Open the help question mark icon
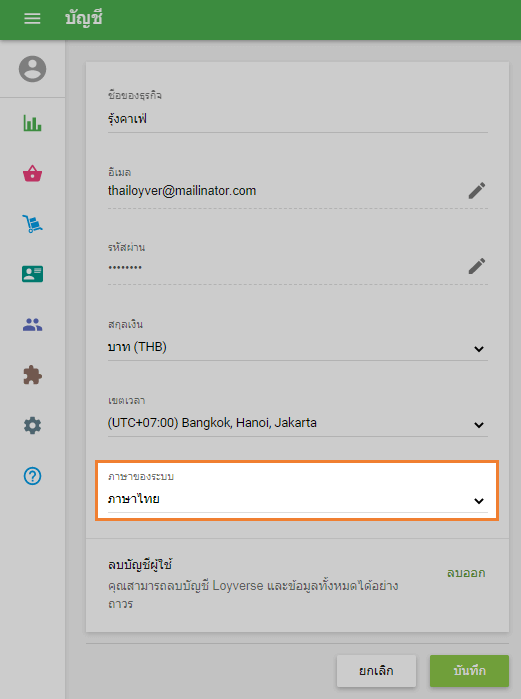 tap(32, 476)
